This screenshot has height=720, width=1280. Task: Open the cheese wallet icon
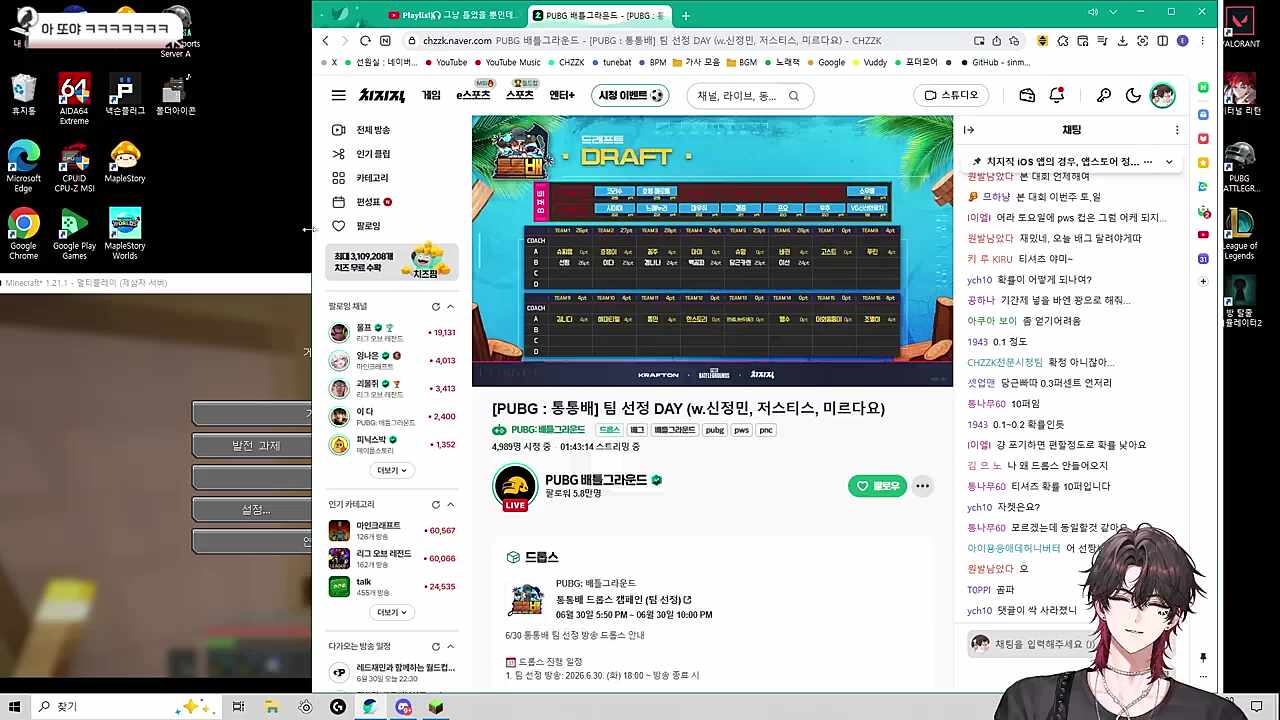[x=1027, y=96]
